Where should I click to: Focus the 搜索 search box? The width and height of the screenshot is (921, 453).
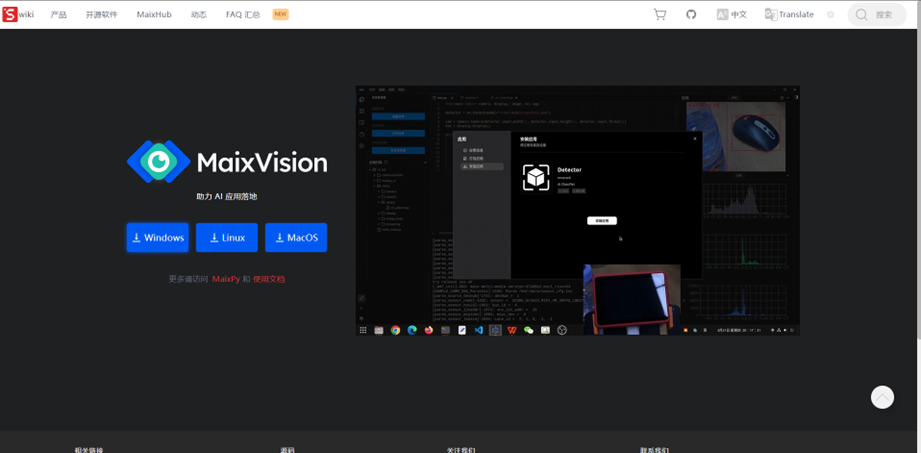click(x=877, y=15)
